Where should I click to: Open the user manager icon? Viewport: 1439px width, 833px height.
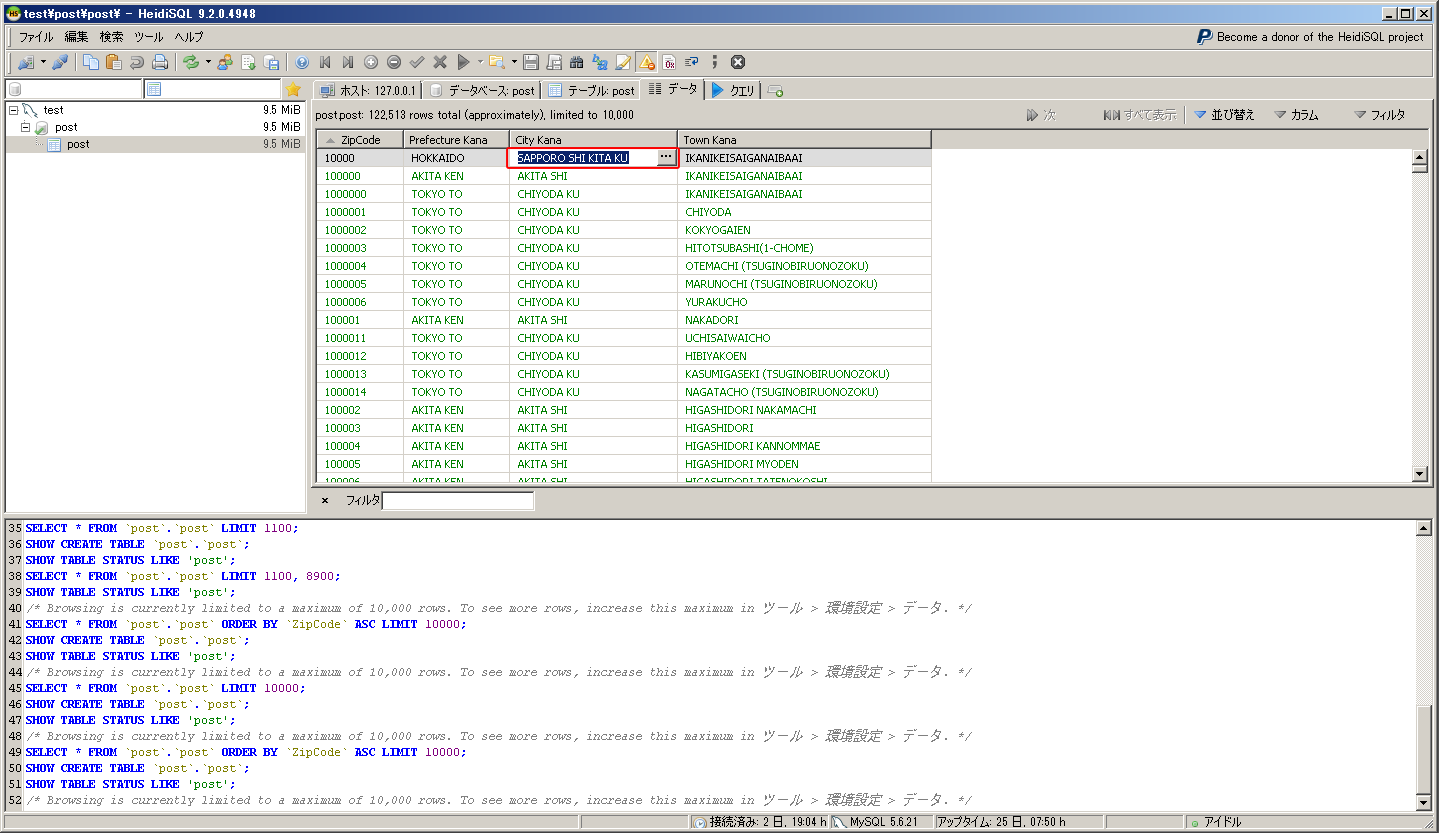pyautogui.click(x=224, y=62)
